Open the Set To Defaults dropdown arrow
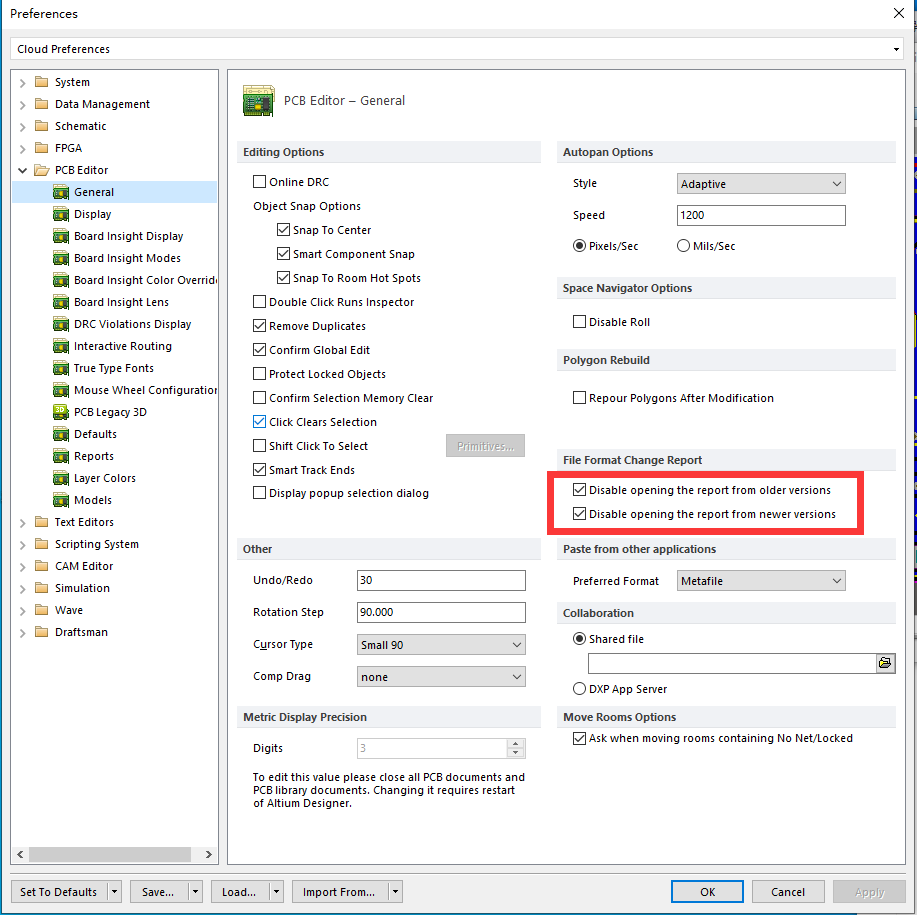Image resolution: width=917 pixels, height=915 pixels. click(x=115, y=892)
